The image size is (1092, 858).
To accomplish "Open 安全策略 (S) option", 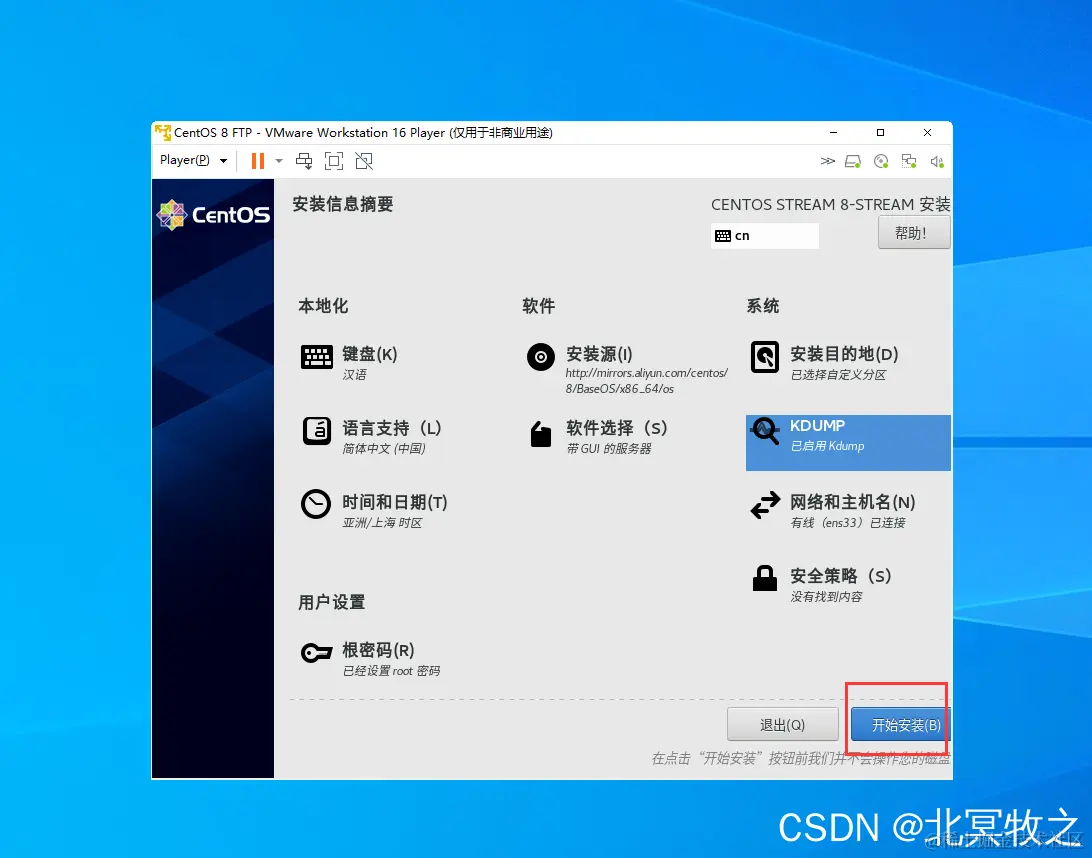I will [x=841, y=576].
